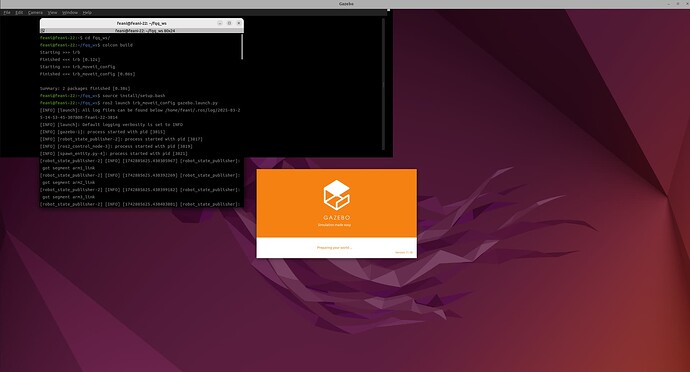Click the '[ros2_control_node-3]: process started' line

(x=116, y=146)
